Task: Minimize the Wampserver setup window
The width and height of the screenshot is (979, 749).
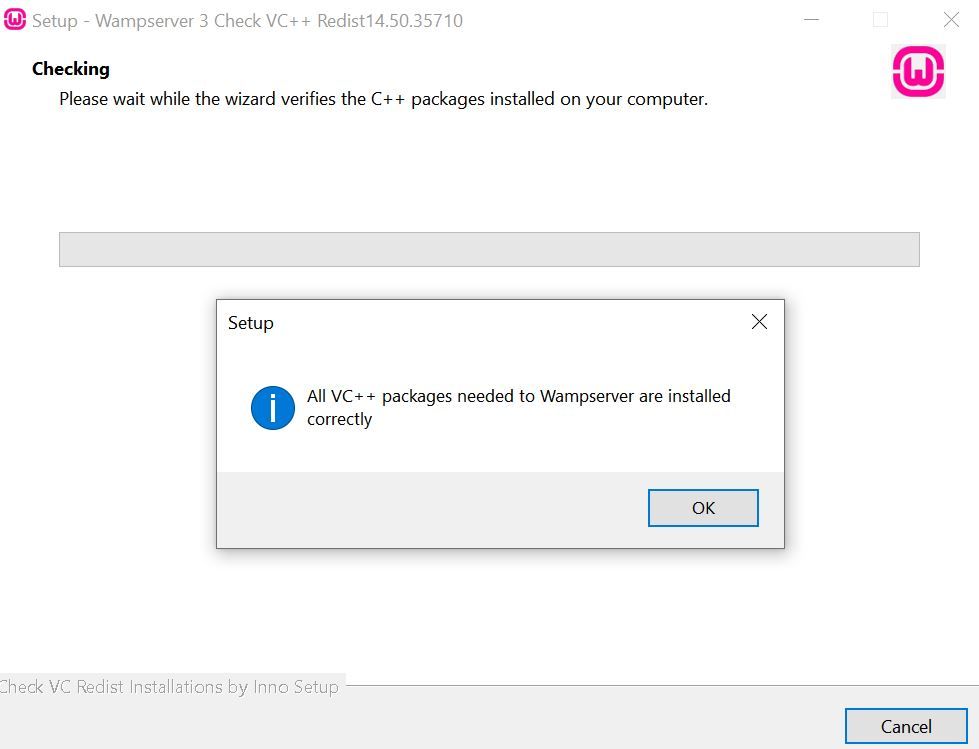Action: (811, 20)
